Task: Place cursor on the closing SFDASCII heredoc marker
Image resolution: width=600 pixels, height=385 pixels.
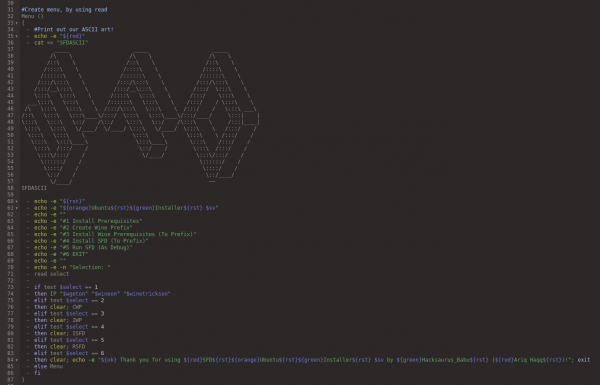Action: tap(34, 188)
